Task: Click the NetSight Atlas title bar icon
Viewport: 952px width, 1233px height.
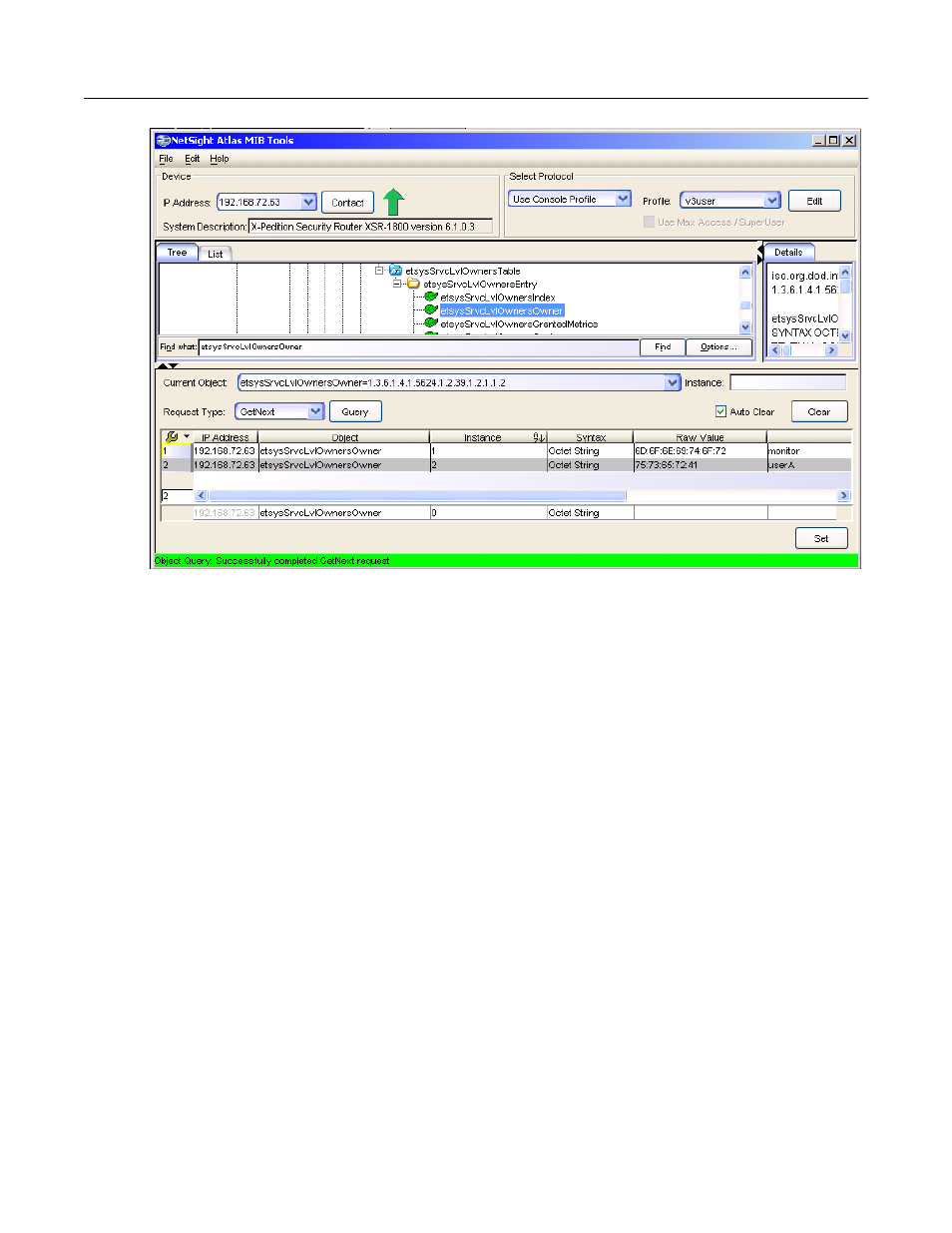Action: click(163, 141)
